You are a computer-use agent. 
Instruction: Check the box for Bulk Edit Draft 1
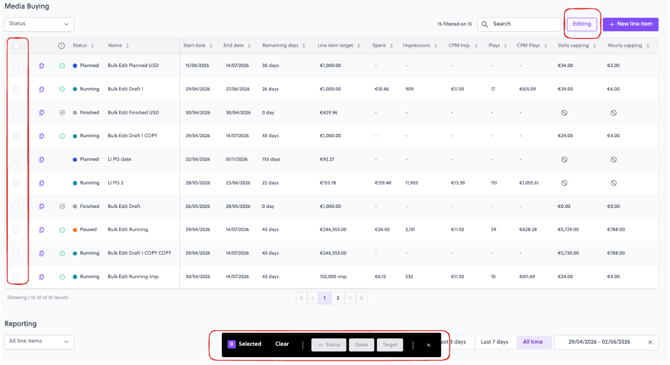pyautogui.click(x=16, y=89)
